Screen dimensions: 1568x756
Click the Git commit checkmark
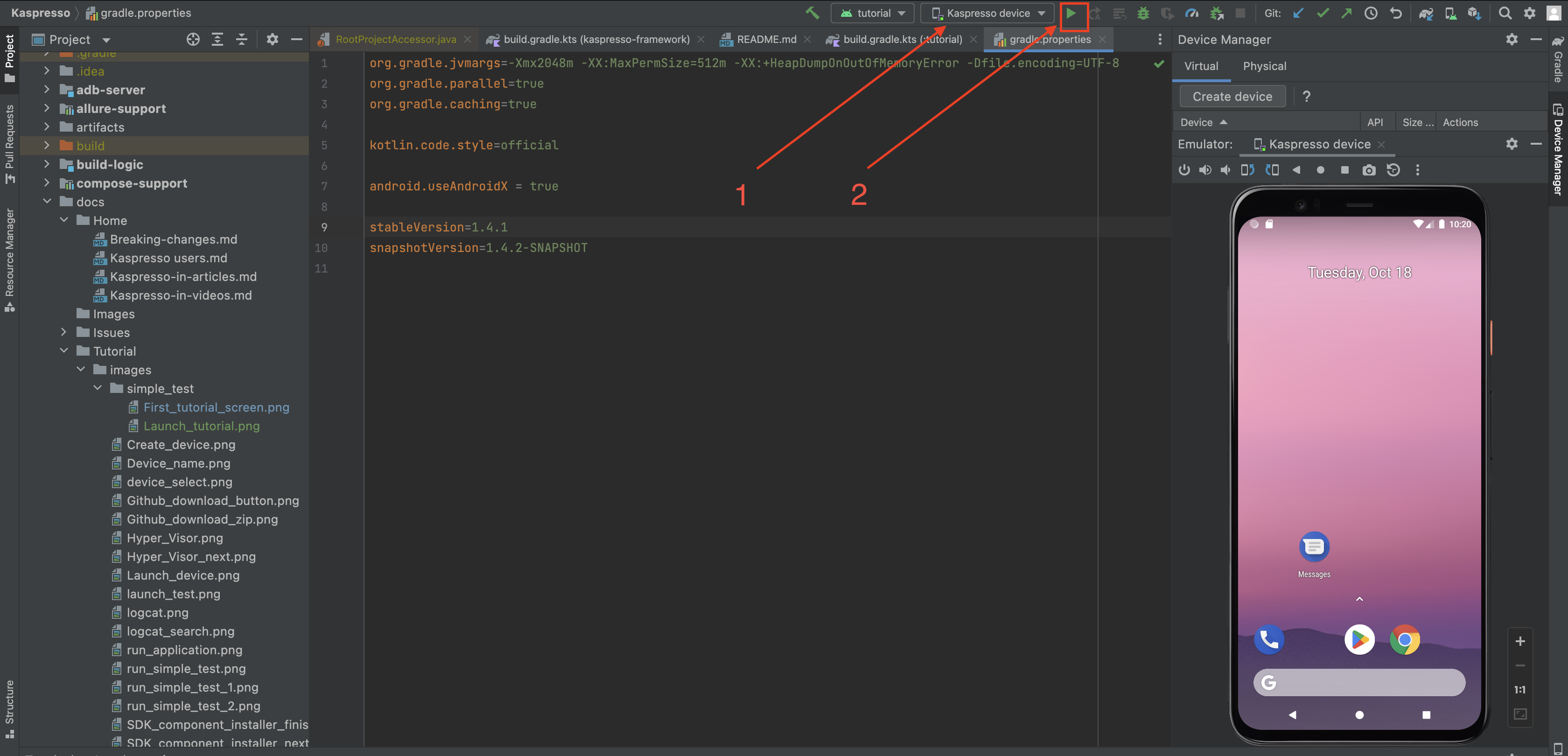tap(1322, 13)
